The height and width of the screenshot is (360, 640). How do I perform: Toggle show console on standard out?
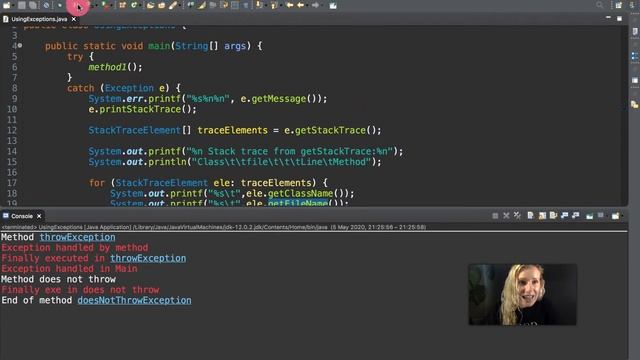[x=564, y=216]
